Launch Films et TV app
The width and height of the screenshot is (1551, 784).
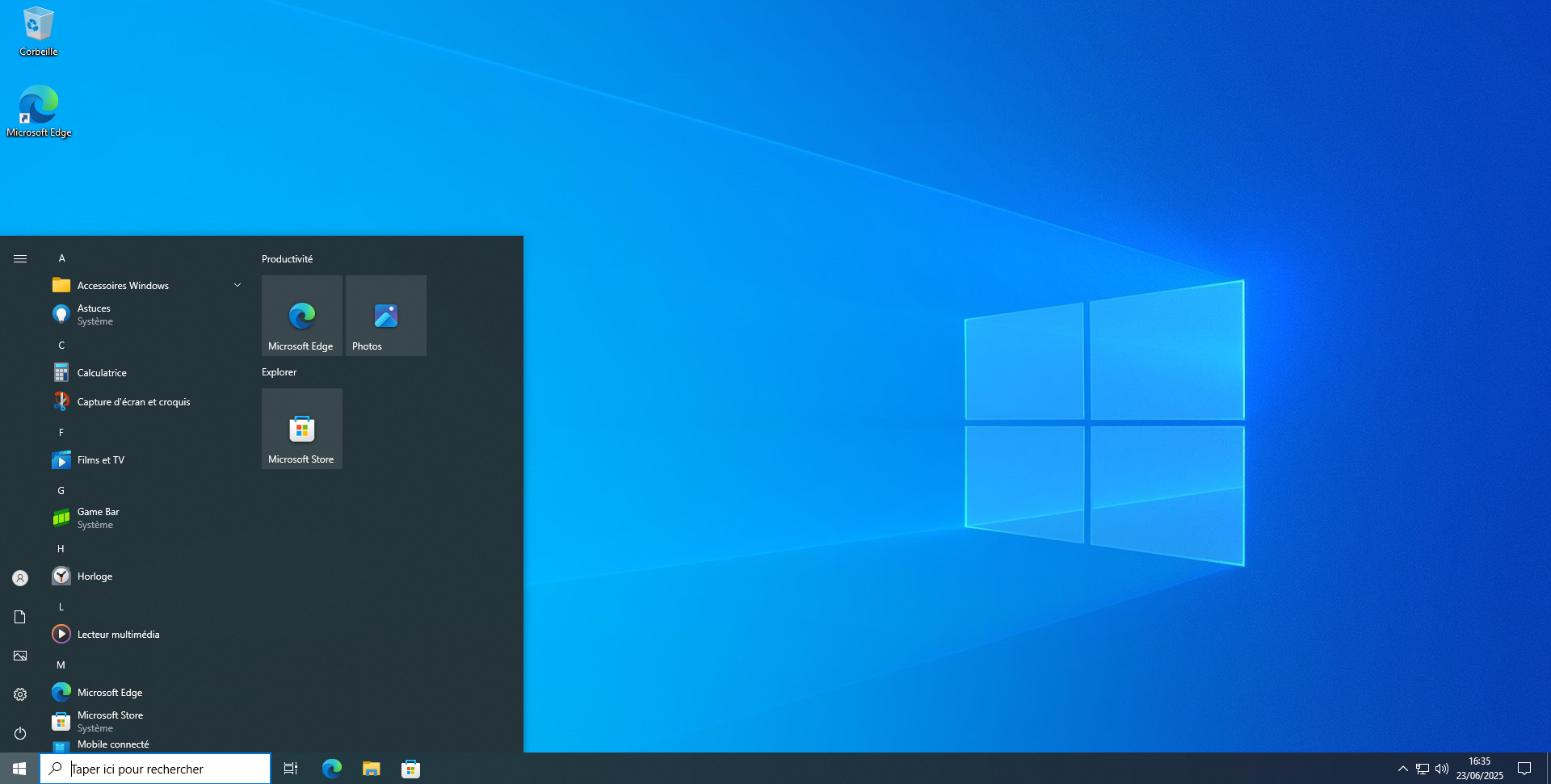point(147,459)
